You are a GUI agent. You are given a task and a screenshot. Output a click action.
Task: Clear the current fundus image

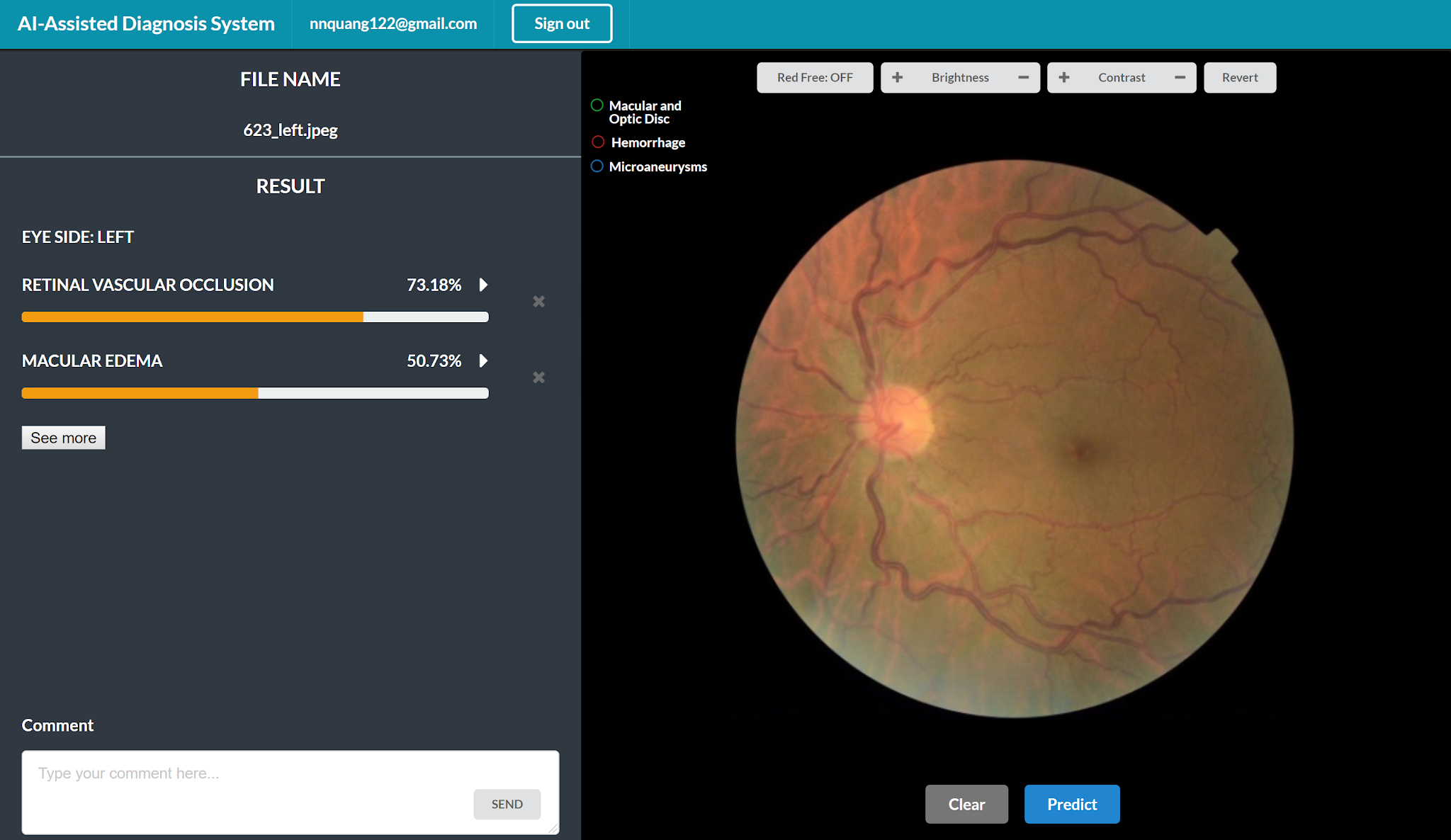[966, 804]
